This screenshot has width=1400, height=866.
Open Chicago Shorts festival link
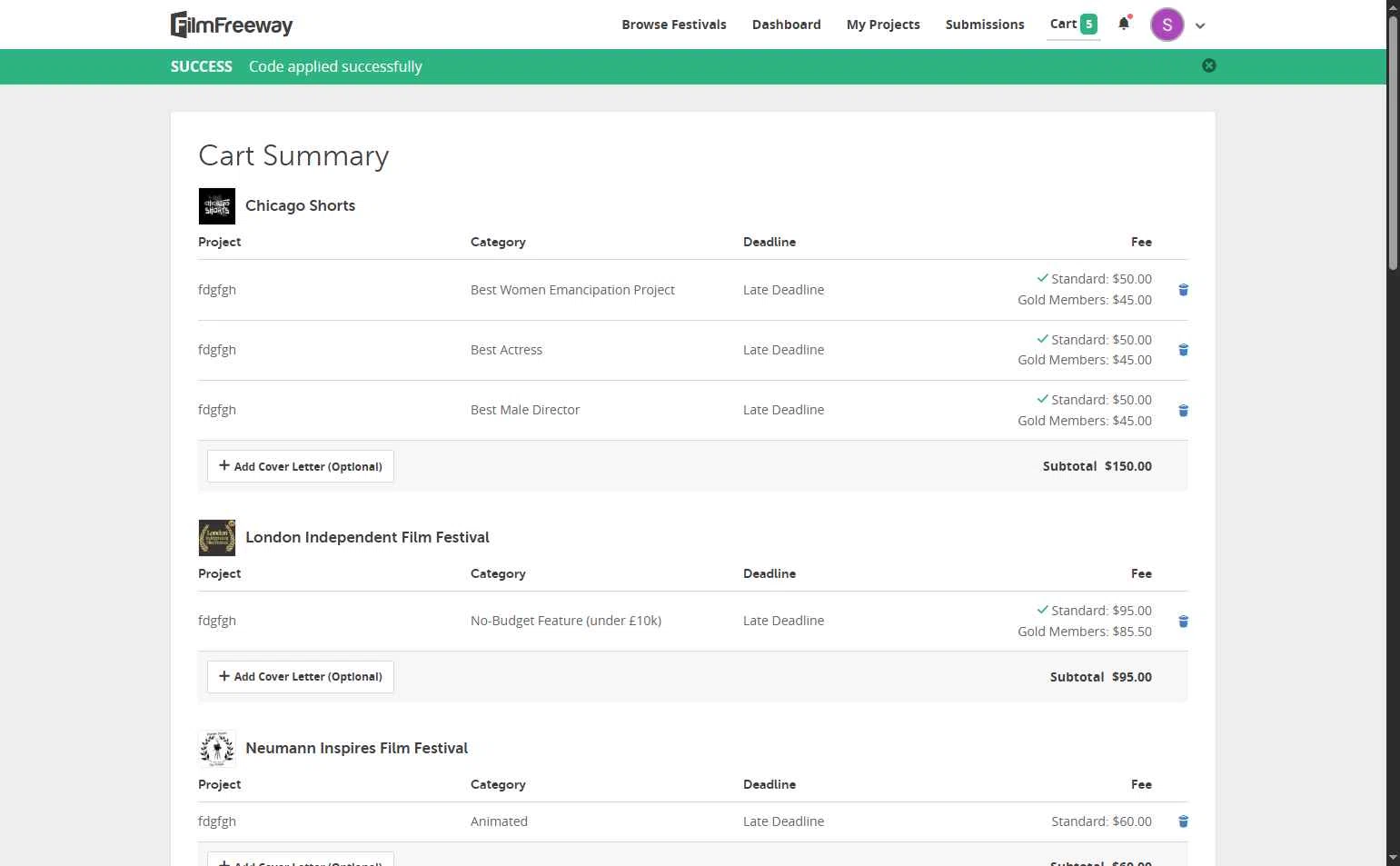[x=300, y=205]
